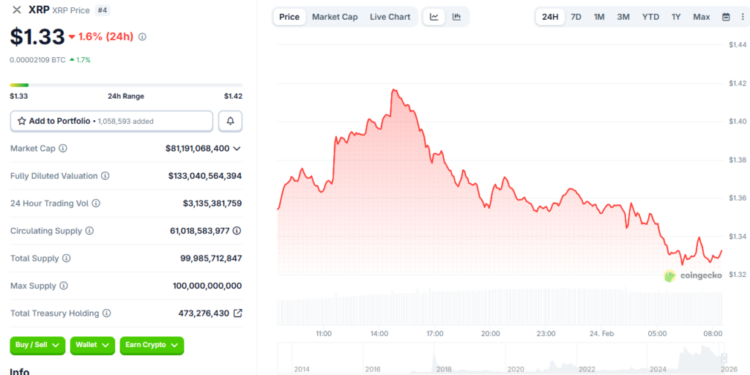Select the Live Chart tab
750x375 pixels.
(390, 17)
